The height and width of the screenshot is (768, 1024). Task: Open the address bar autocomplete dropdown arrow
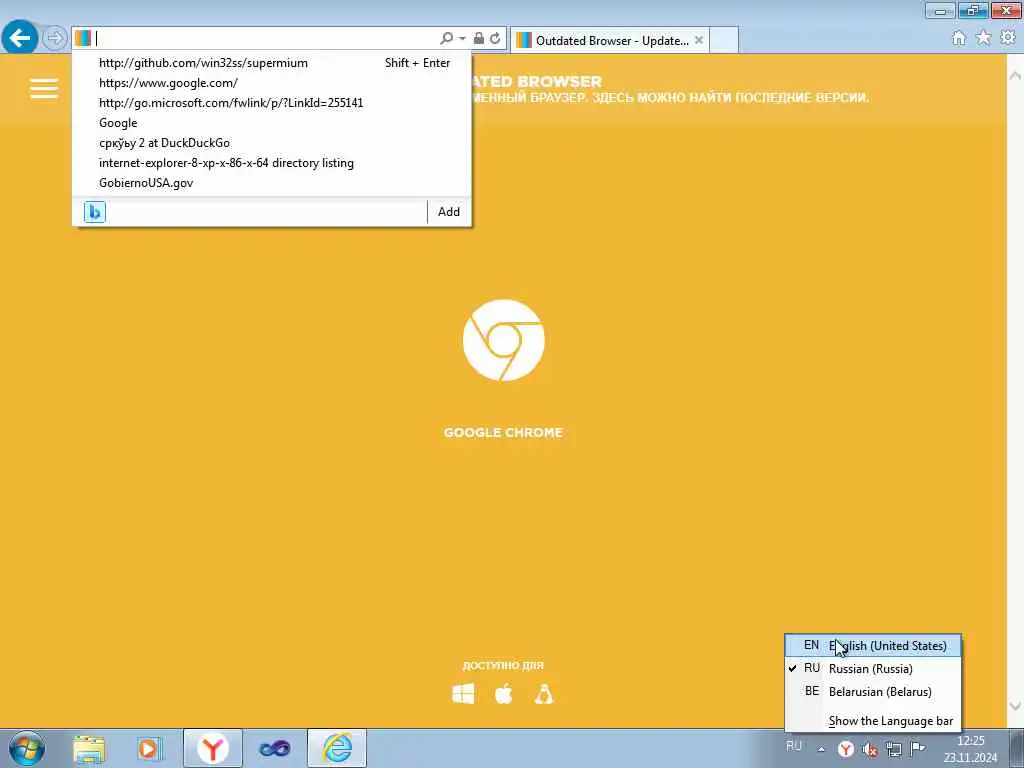click(x=462, y=39)
